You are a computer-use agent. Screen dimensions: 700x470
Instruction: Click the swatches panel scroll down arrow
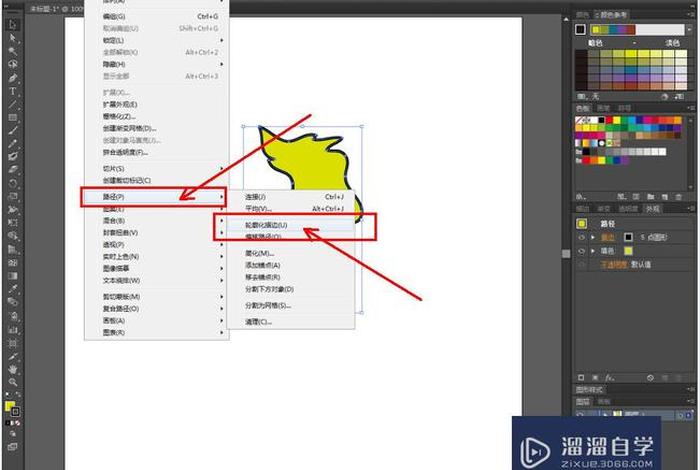(691, 187)
